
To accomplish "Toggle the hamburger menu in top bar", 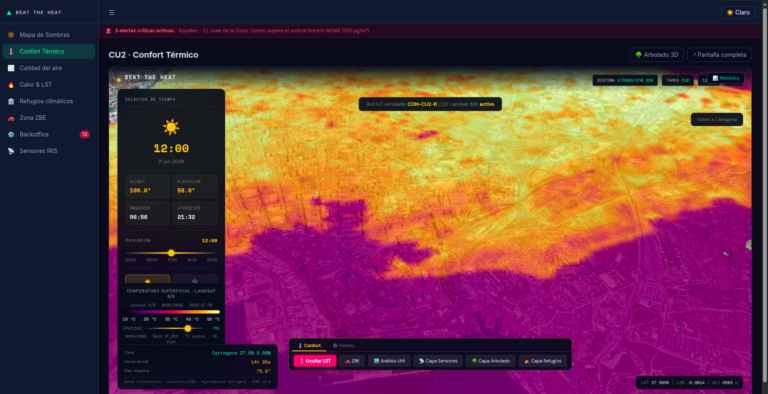I will [112, 13].
